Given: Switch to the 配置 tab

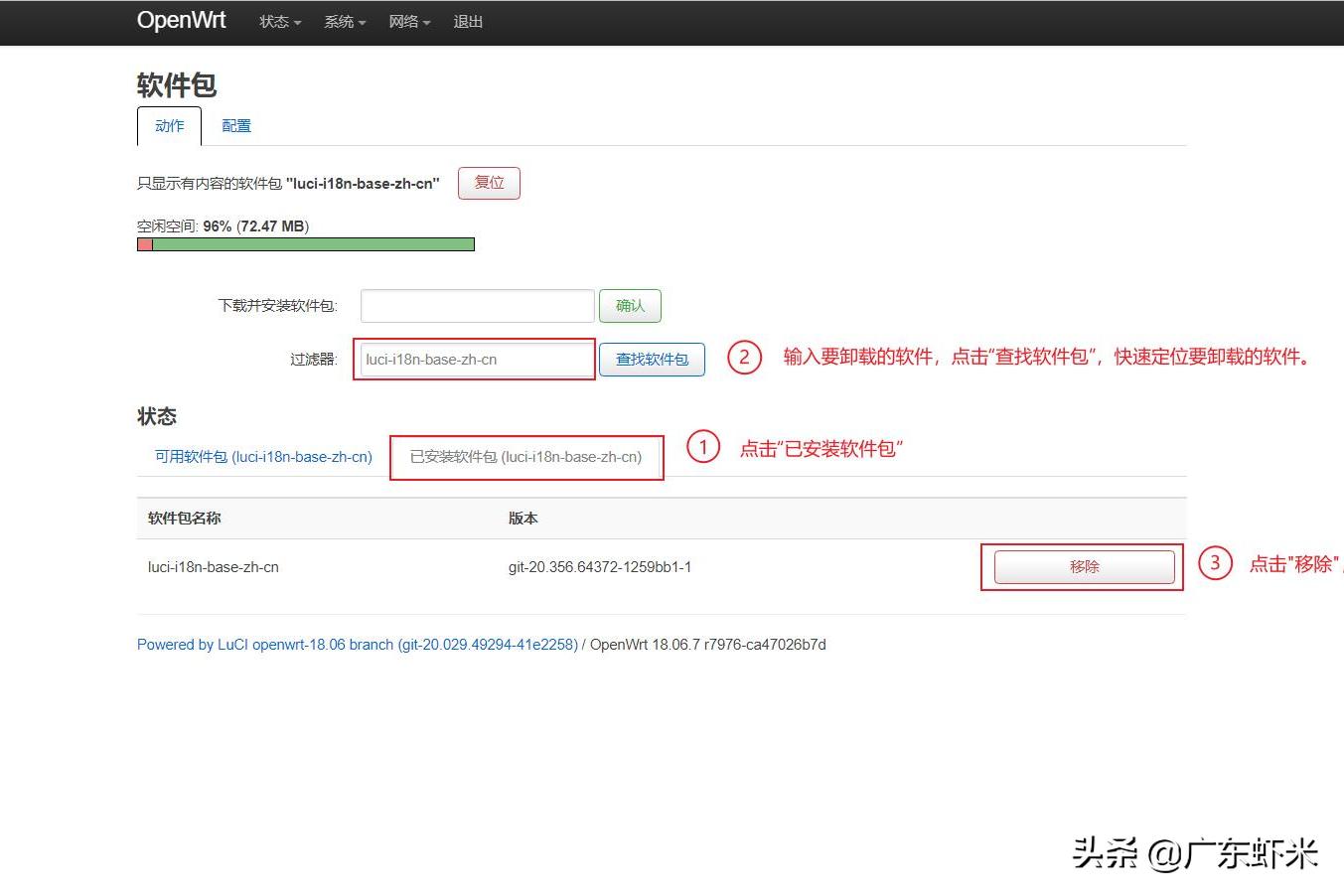Looking at the screenshot, I should 235,125.
